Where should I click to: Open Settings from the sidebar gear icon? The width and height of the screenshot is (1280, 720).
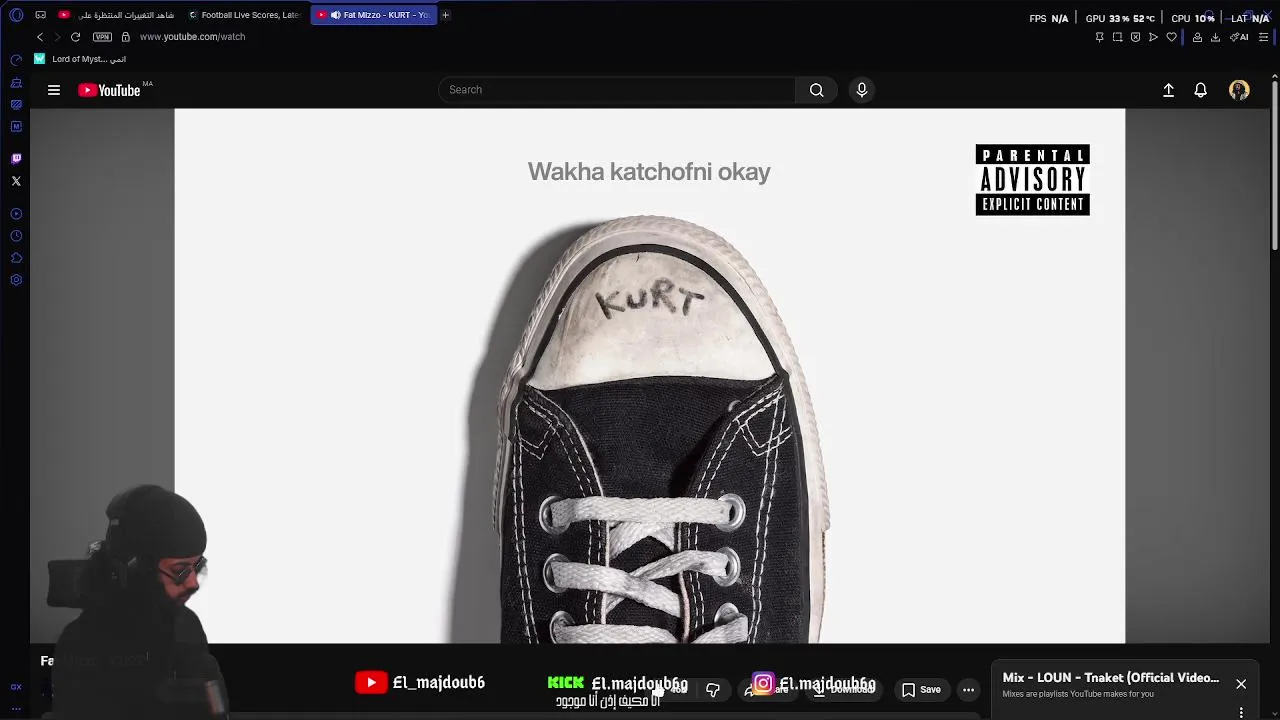(x=16, y=280)
